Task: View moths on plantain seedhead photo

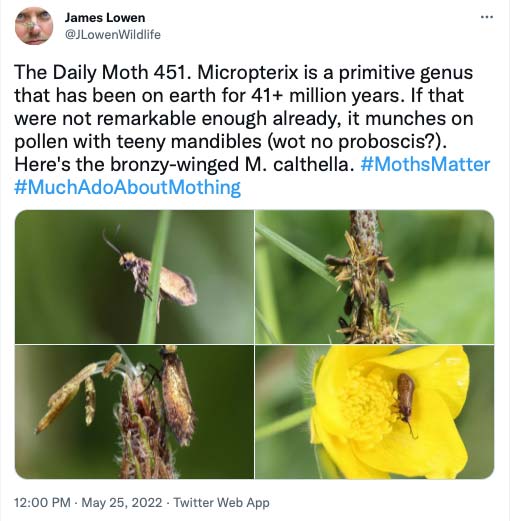Action: pos(375,277)
